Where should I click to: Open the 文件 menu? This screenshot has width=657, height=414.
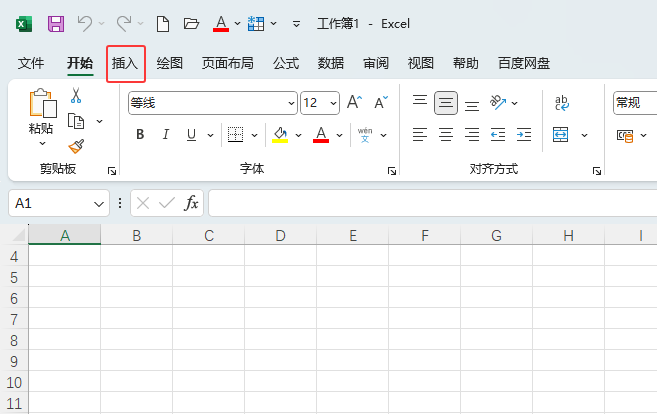coord(31,63)
